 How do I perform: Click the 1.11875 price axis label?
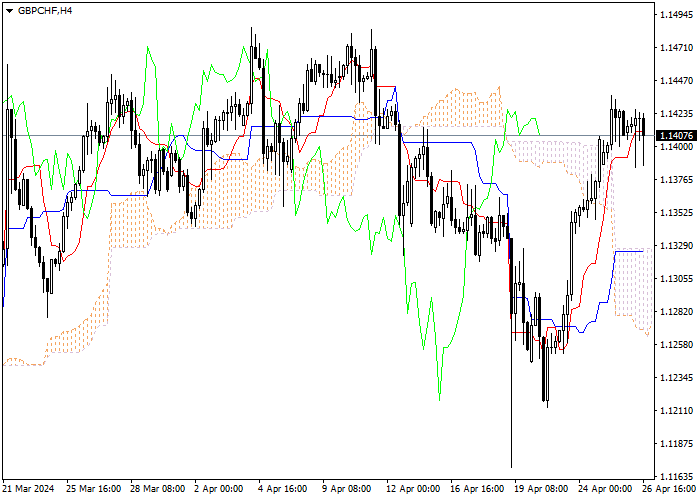676,444
